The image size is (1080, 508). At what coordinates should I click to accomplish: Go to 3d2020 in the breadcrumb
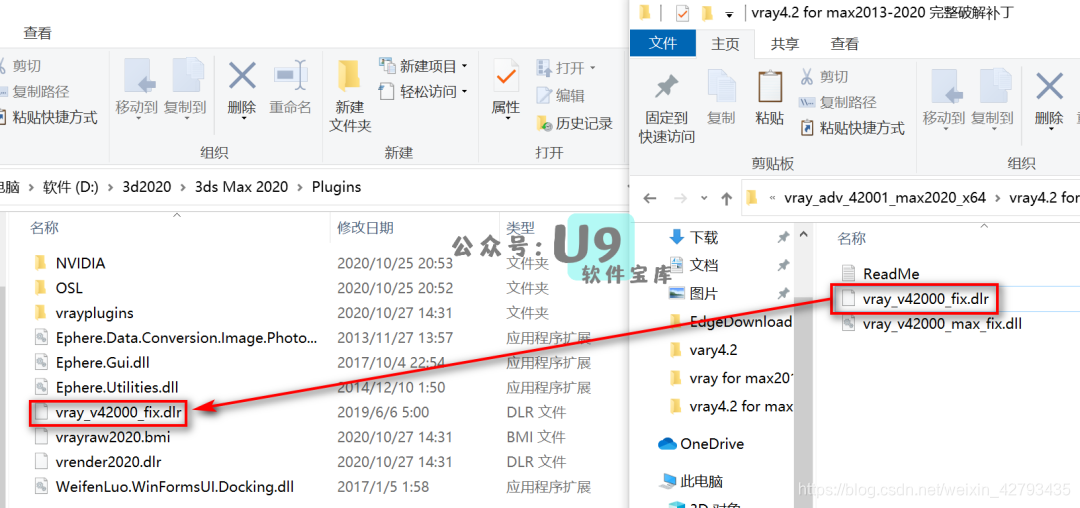[147, 187]
